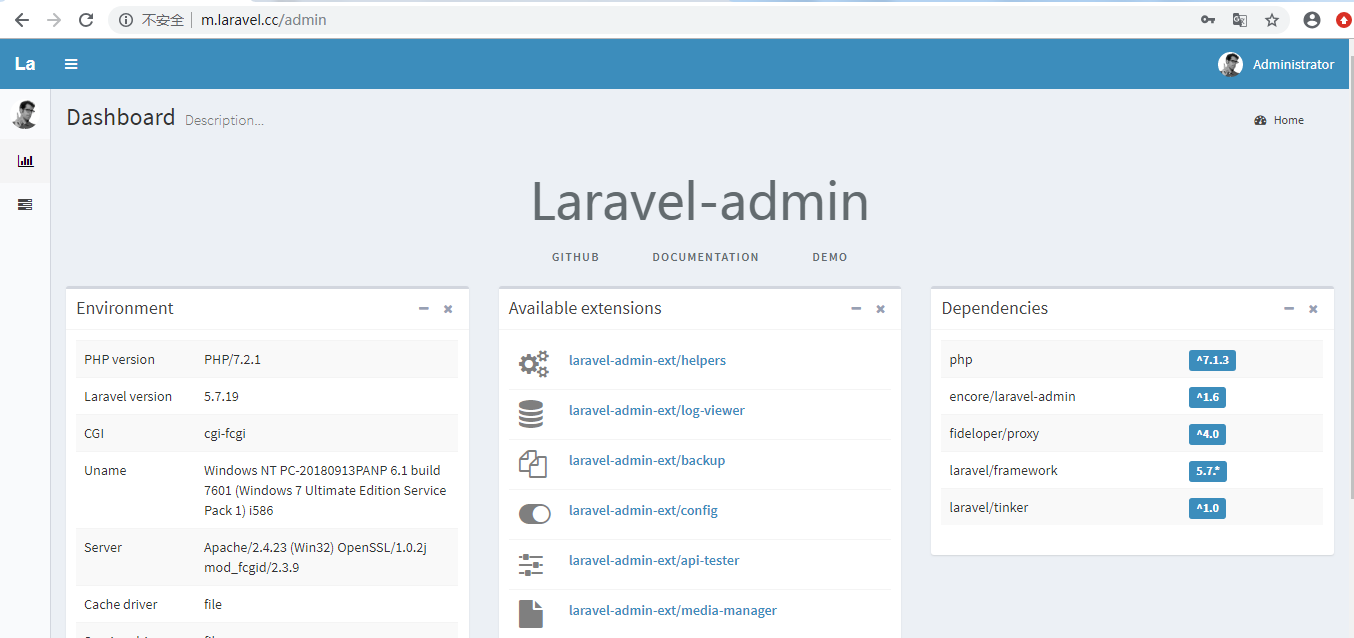
Task: Close the Available extensions panel
Action: point(880,309)
